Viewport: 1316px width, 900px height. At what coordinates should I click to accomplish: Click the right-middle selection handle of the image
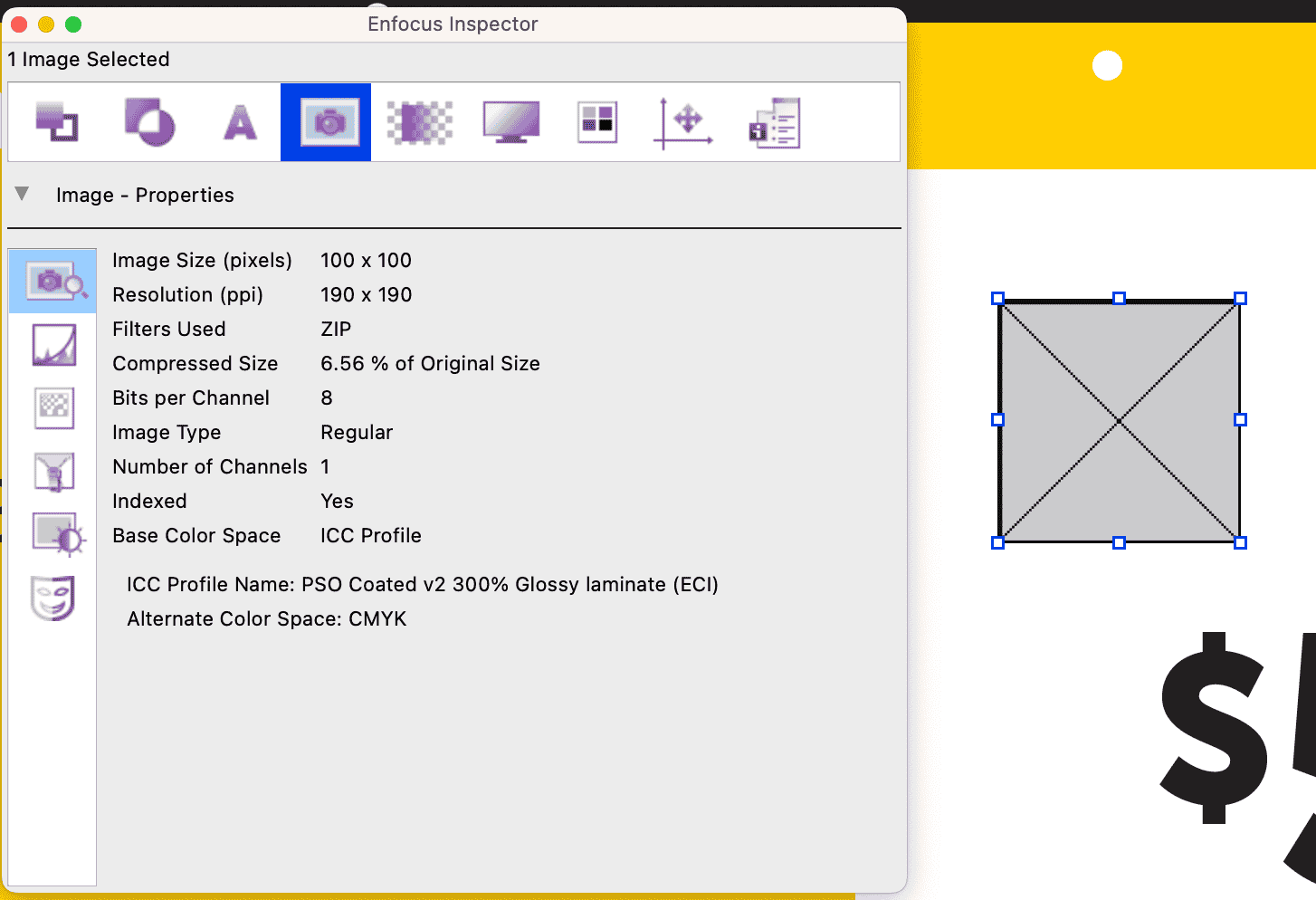pos(1241,419)
